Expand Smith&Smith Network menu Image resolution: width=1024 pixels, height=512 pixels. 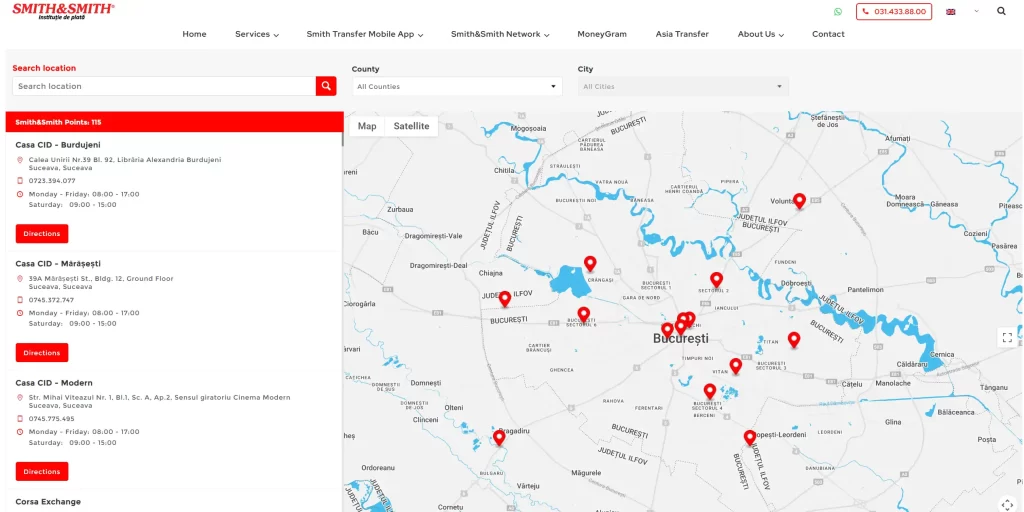click(500, 34)
